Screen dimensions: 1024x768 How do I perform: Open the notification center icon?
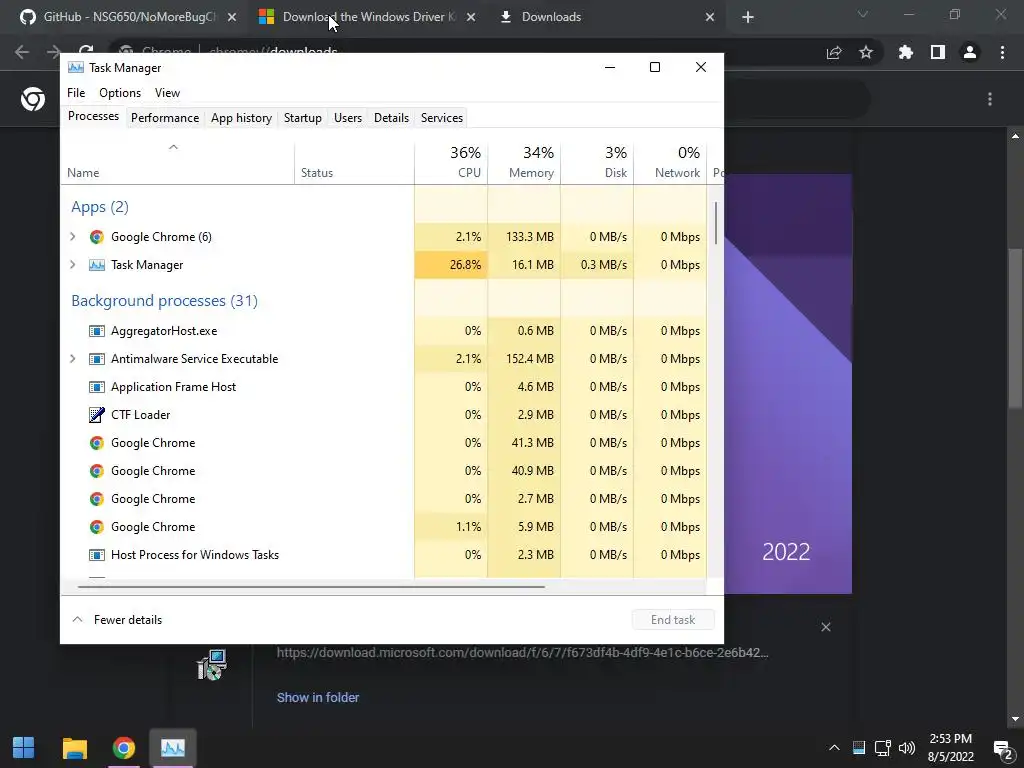1002,748
